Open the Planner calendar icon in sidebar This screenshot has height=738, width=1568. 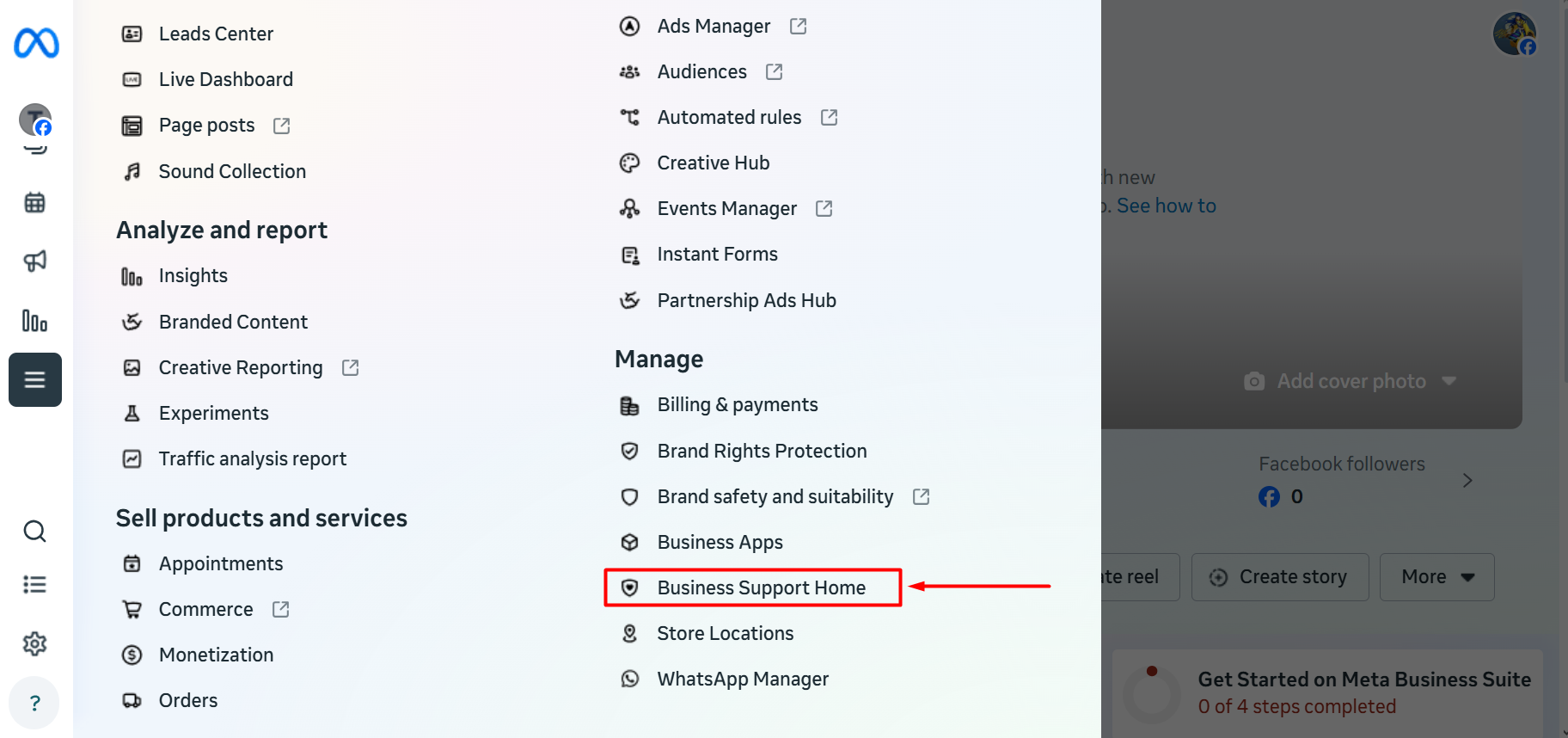click(34, 203)
